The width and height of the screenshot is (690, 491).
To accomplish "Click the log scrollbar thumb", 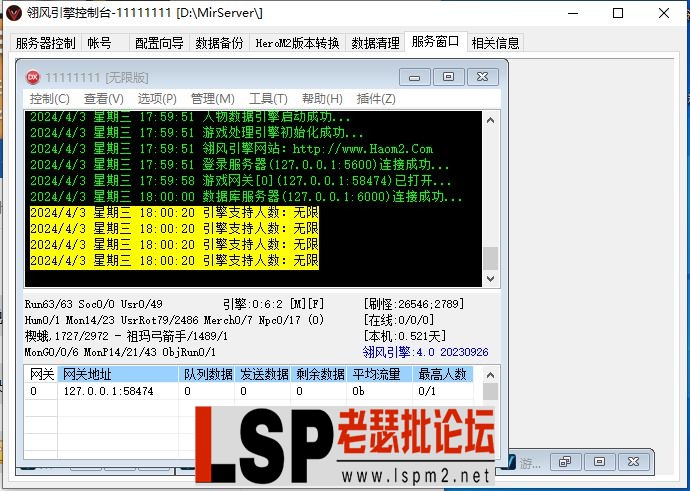I will pos(491,258).
